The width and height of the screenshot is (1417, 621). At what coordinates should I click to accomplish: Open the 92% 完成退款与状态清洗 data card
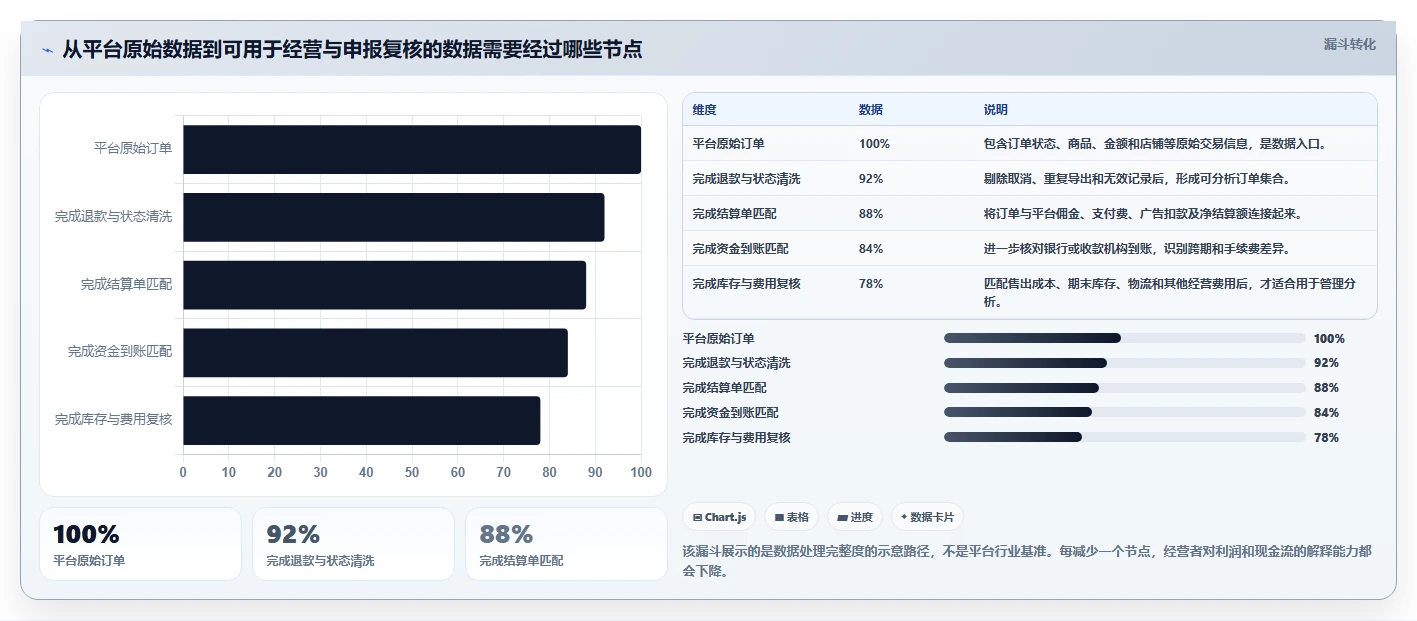[x=353, y=544]
